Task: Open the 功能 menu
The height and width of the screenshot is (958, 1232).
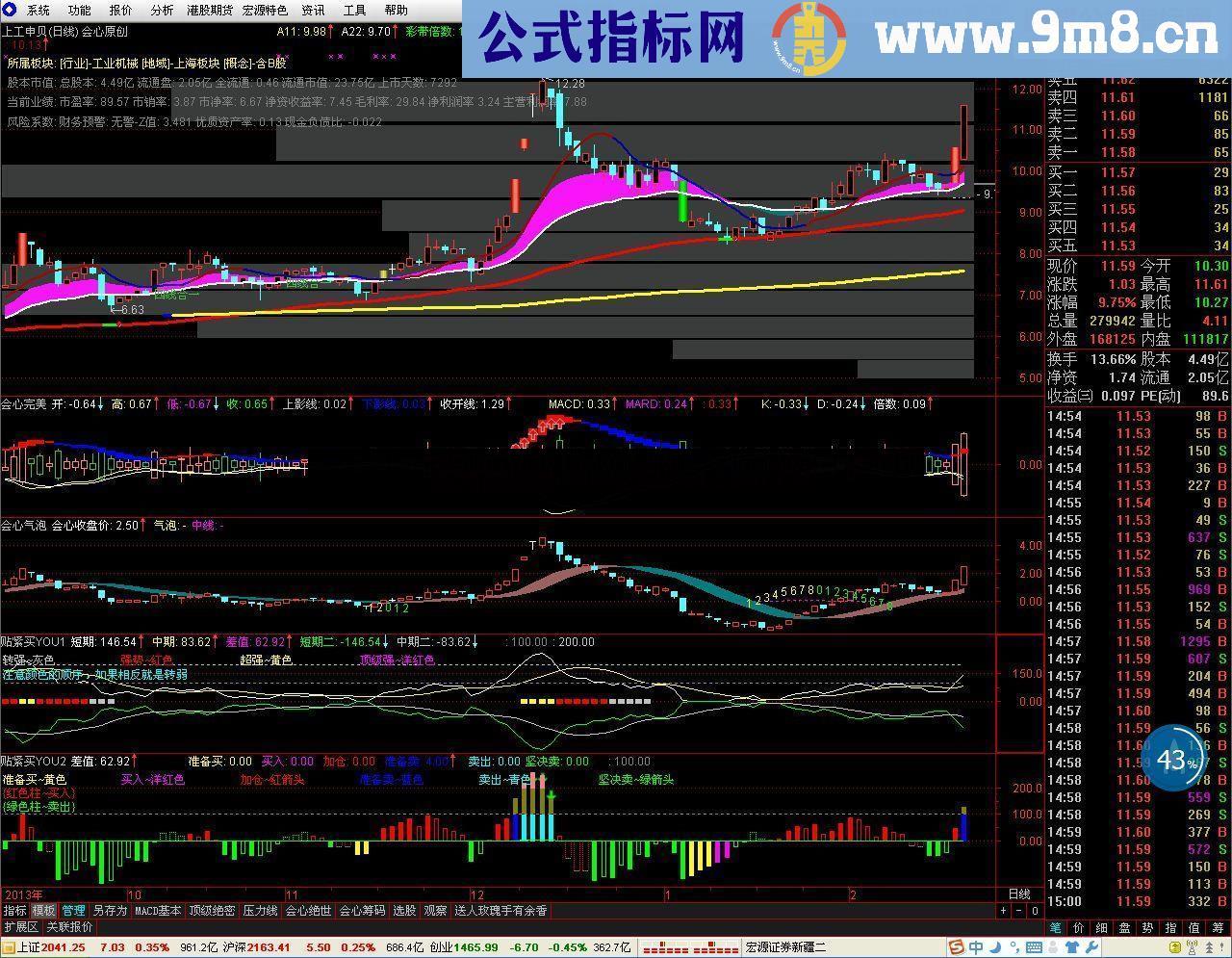Action: coord(77,11)
